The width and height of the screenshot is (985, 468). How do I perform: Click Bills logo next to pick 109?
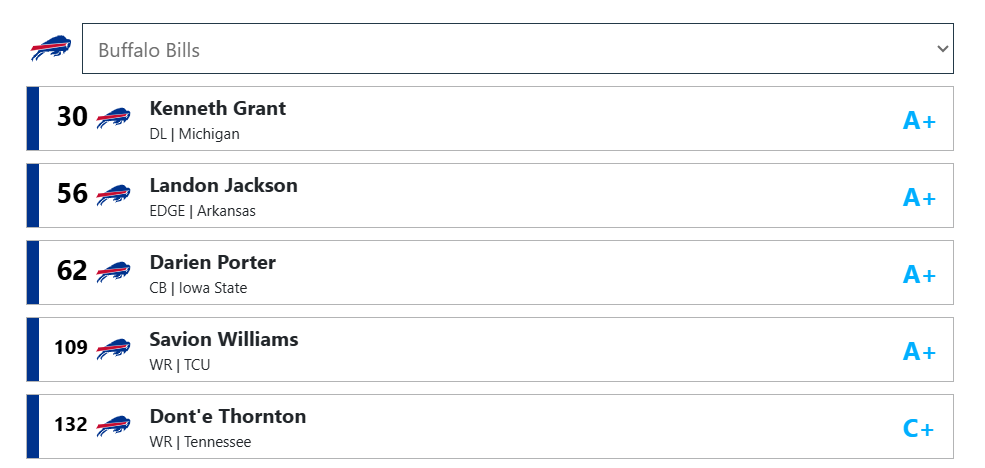(113, 349)
